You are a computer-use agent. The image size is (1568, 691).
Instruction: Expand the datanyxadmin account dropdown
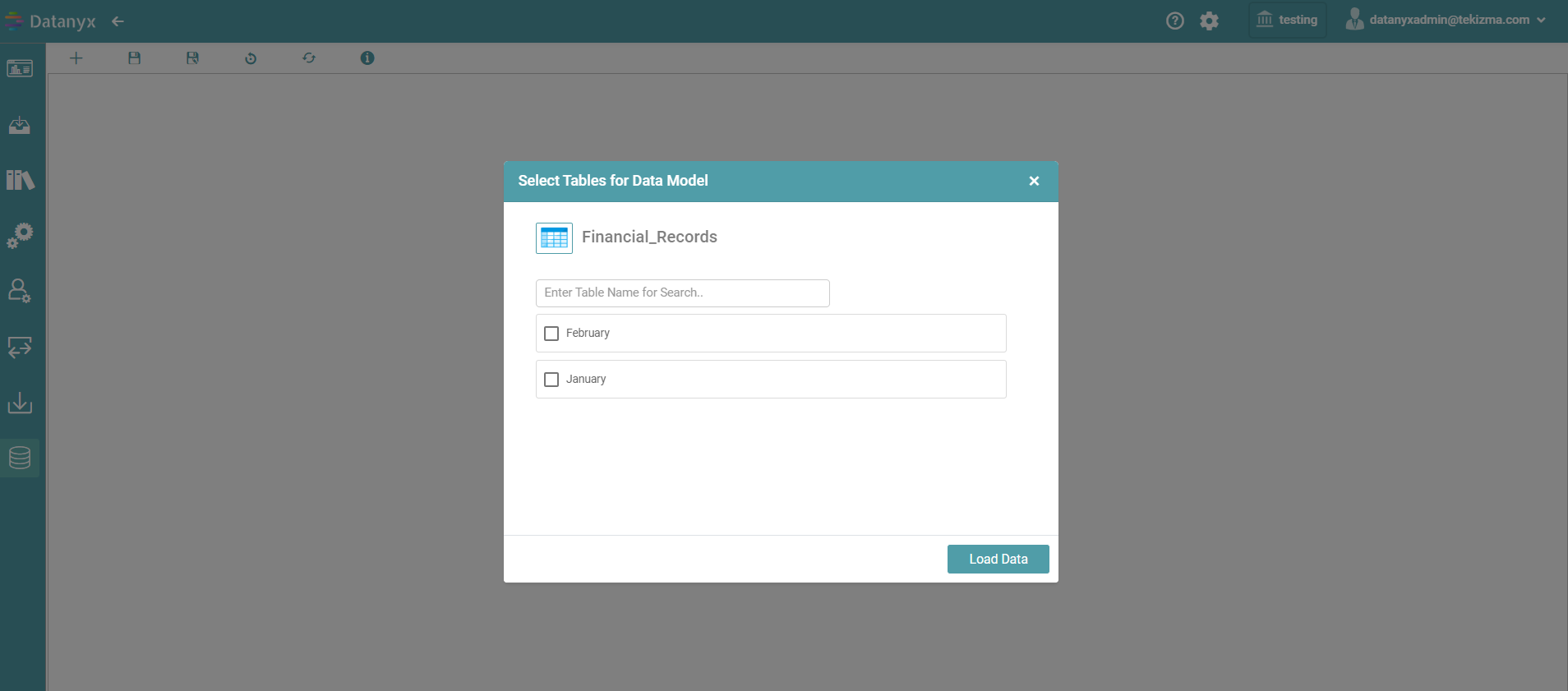click(1446, 20)
